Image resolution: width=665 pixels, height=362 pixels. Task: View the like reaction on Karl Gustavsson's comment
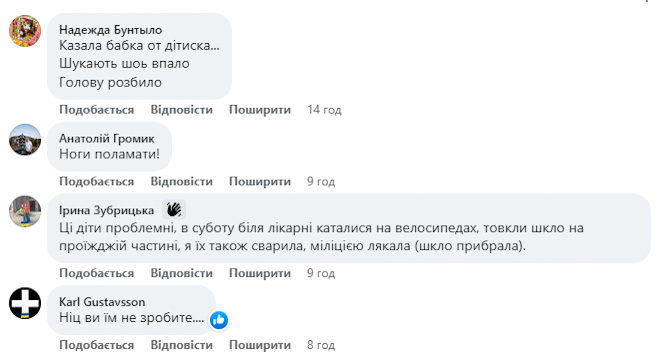(219, 320)
